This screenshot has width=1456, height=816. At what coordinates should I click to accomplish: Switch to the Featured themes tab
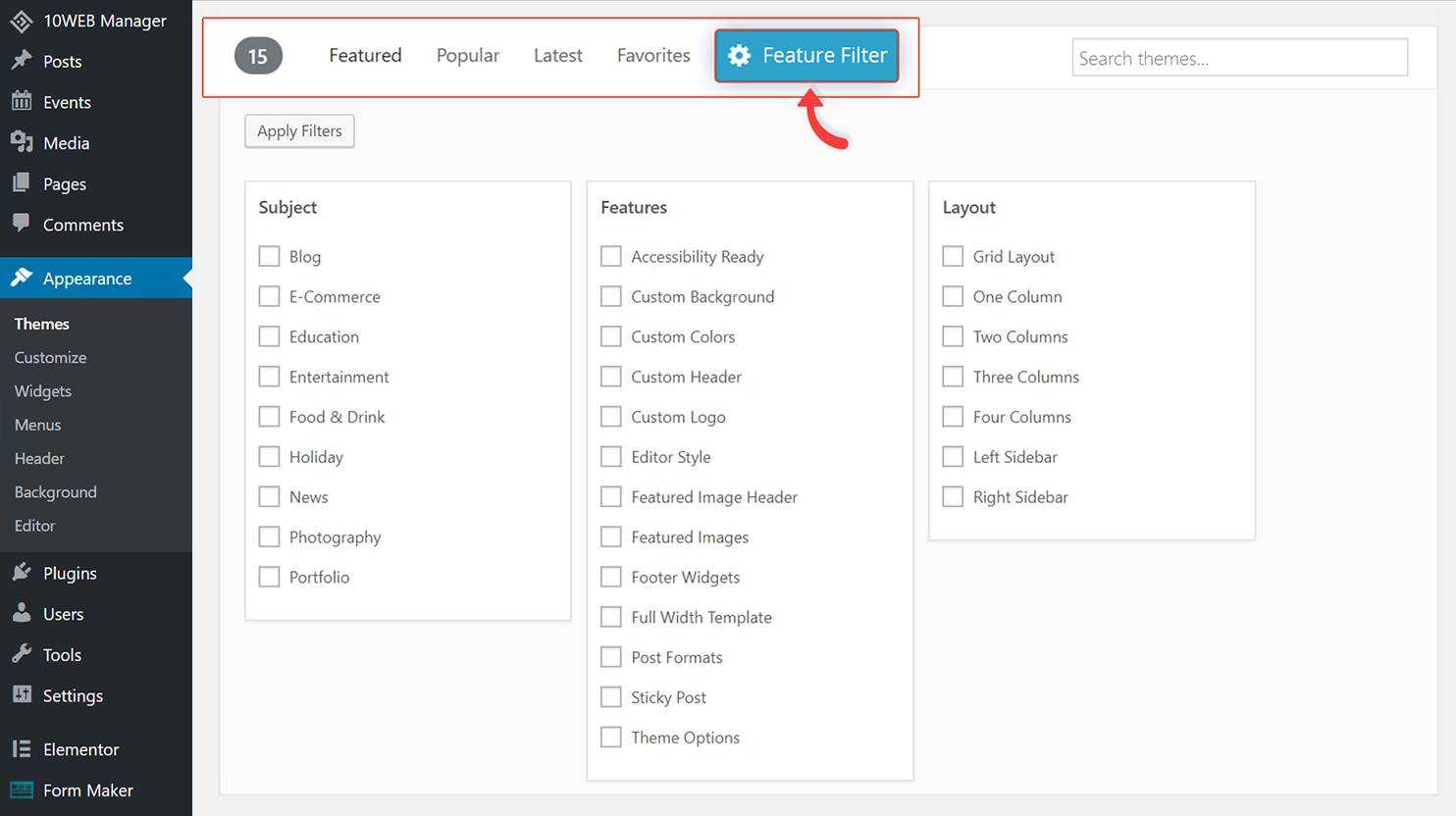(x=365, y=55)
